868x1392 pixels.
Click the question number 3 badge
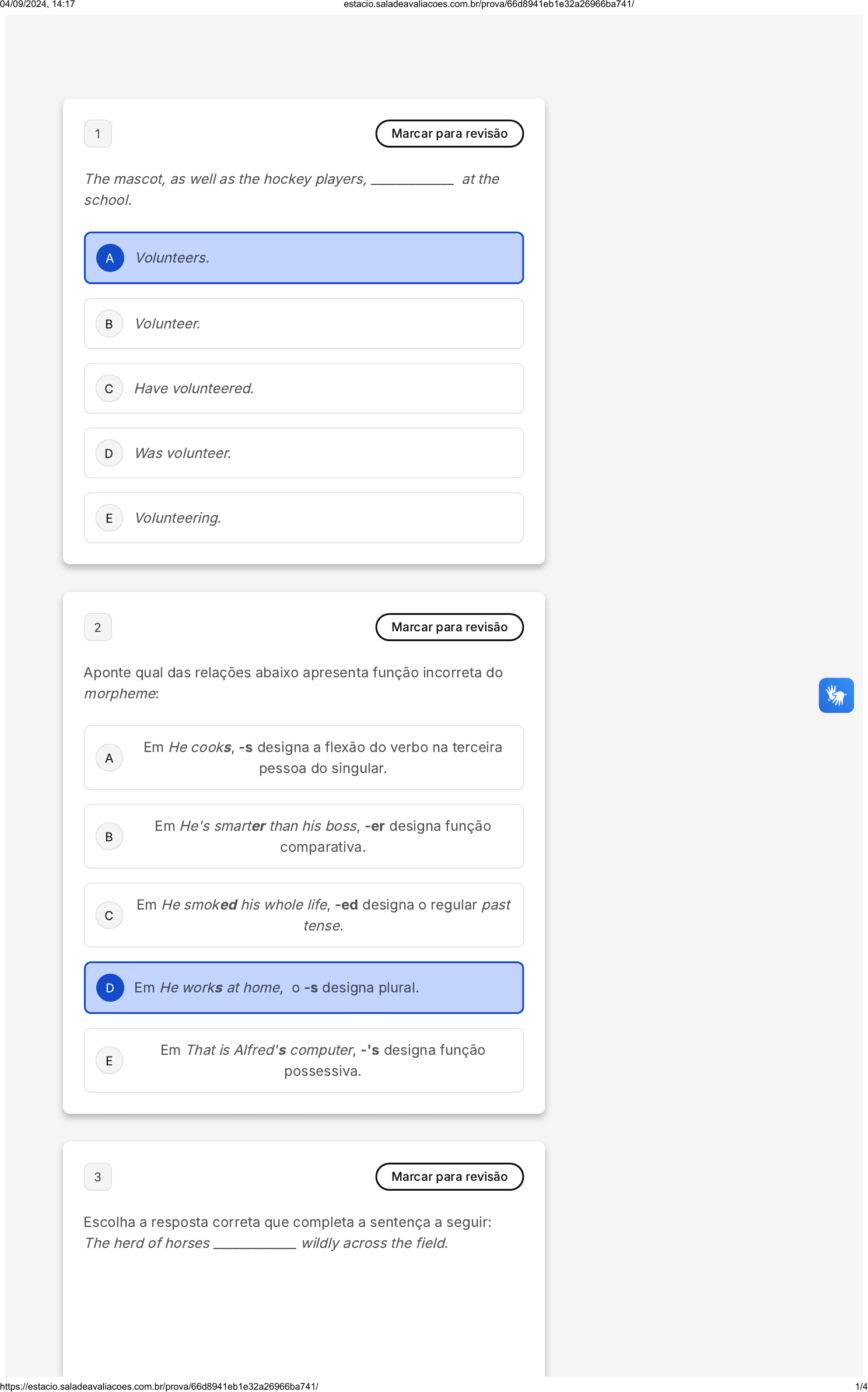pos(98,1177)
